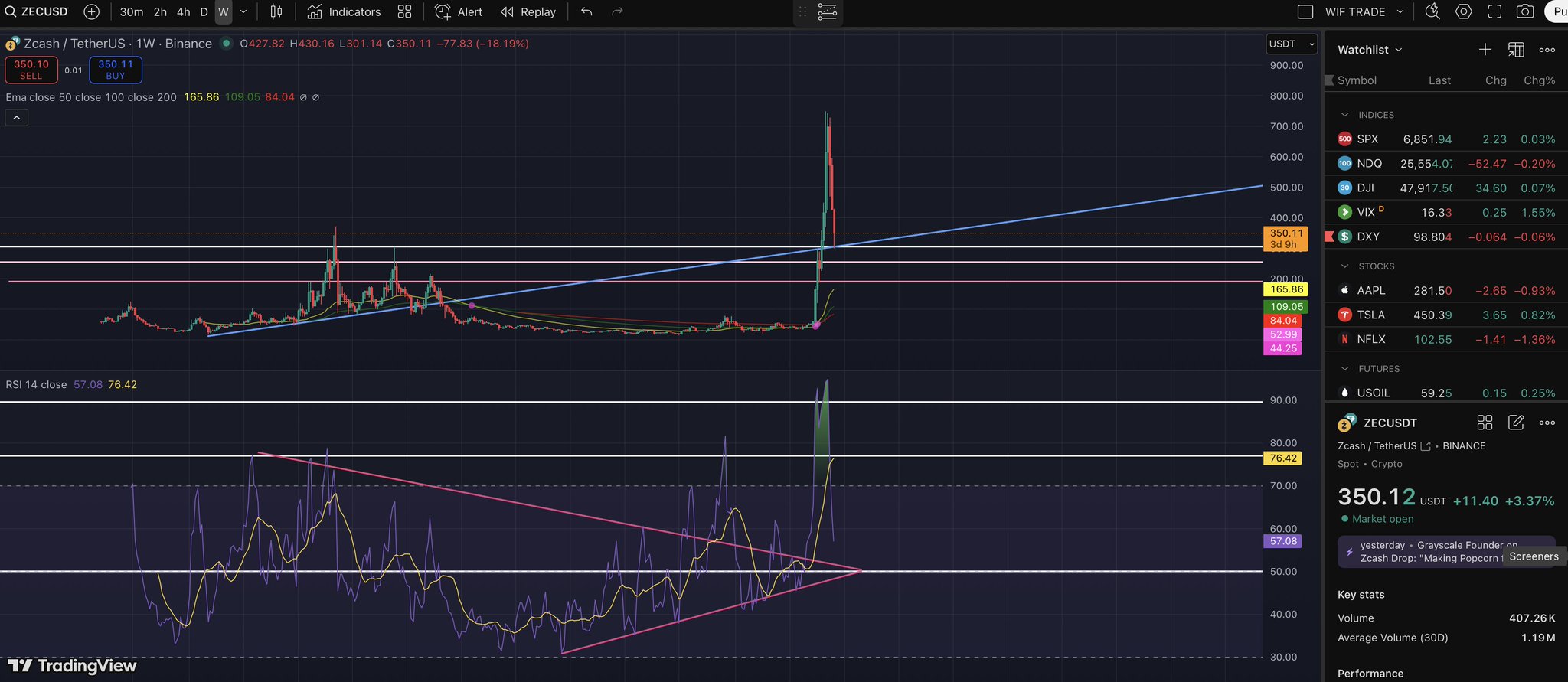Toggle the flag on the DXY row
The height and width of the screenshot is (682, 1568).
pyautogui.click(x=1329, y=237)
